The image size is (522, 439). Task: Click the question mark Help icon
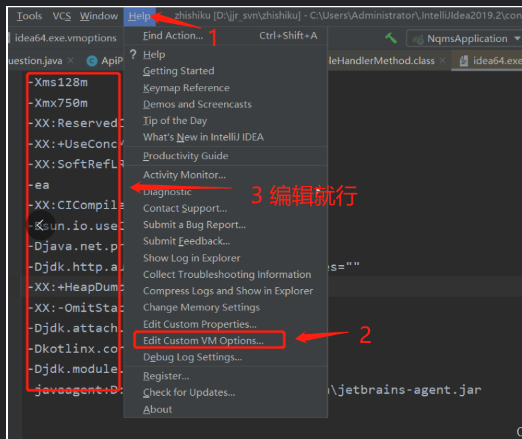pyautogui.click(x=133, y=54)
